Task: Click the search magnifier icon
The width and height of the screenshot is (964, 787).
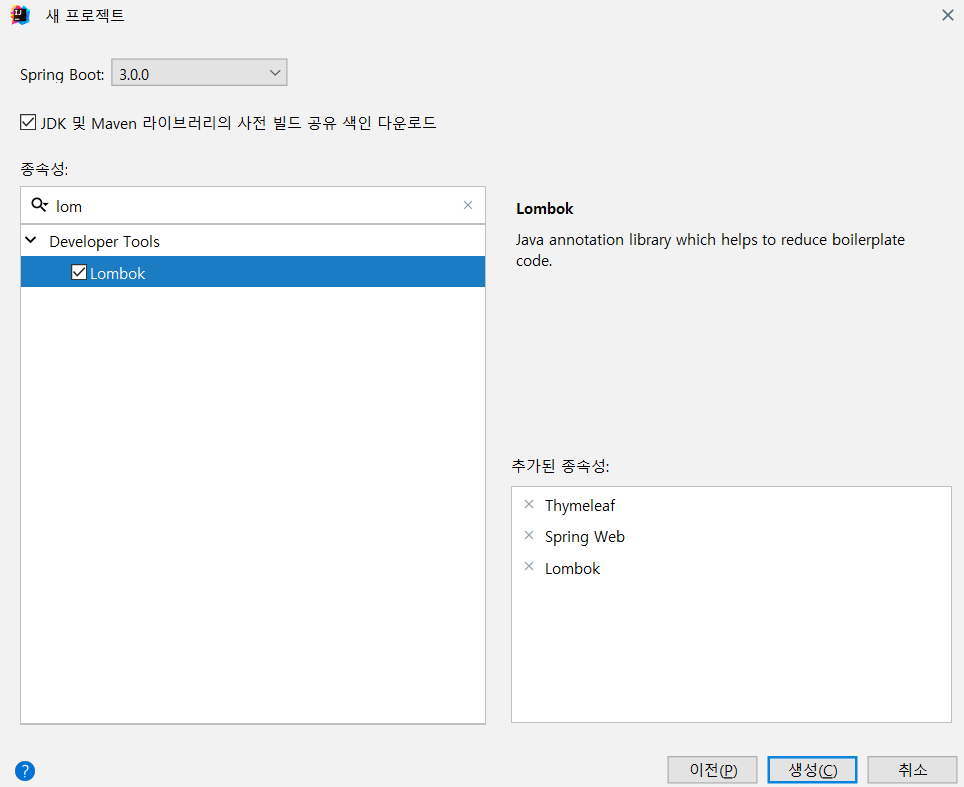Action: pos(39,205)
